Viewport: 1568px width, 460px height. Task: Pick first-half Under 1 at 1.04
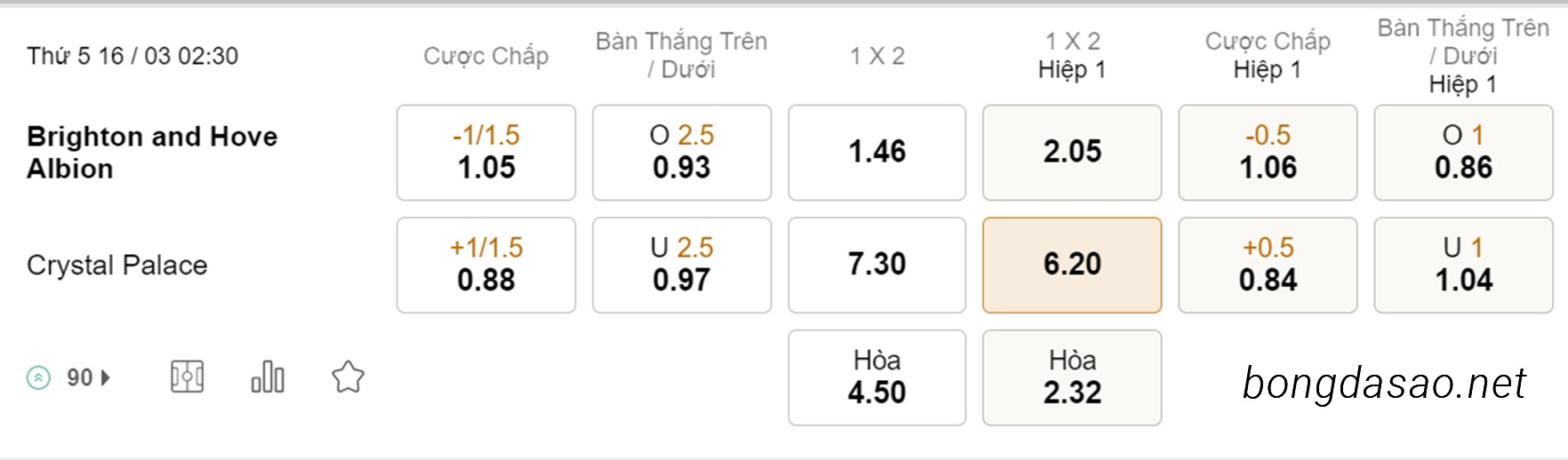coord(1463,265)
